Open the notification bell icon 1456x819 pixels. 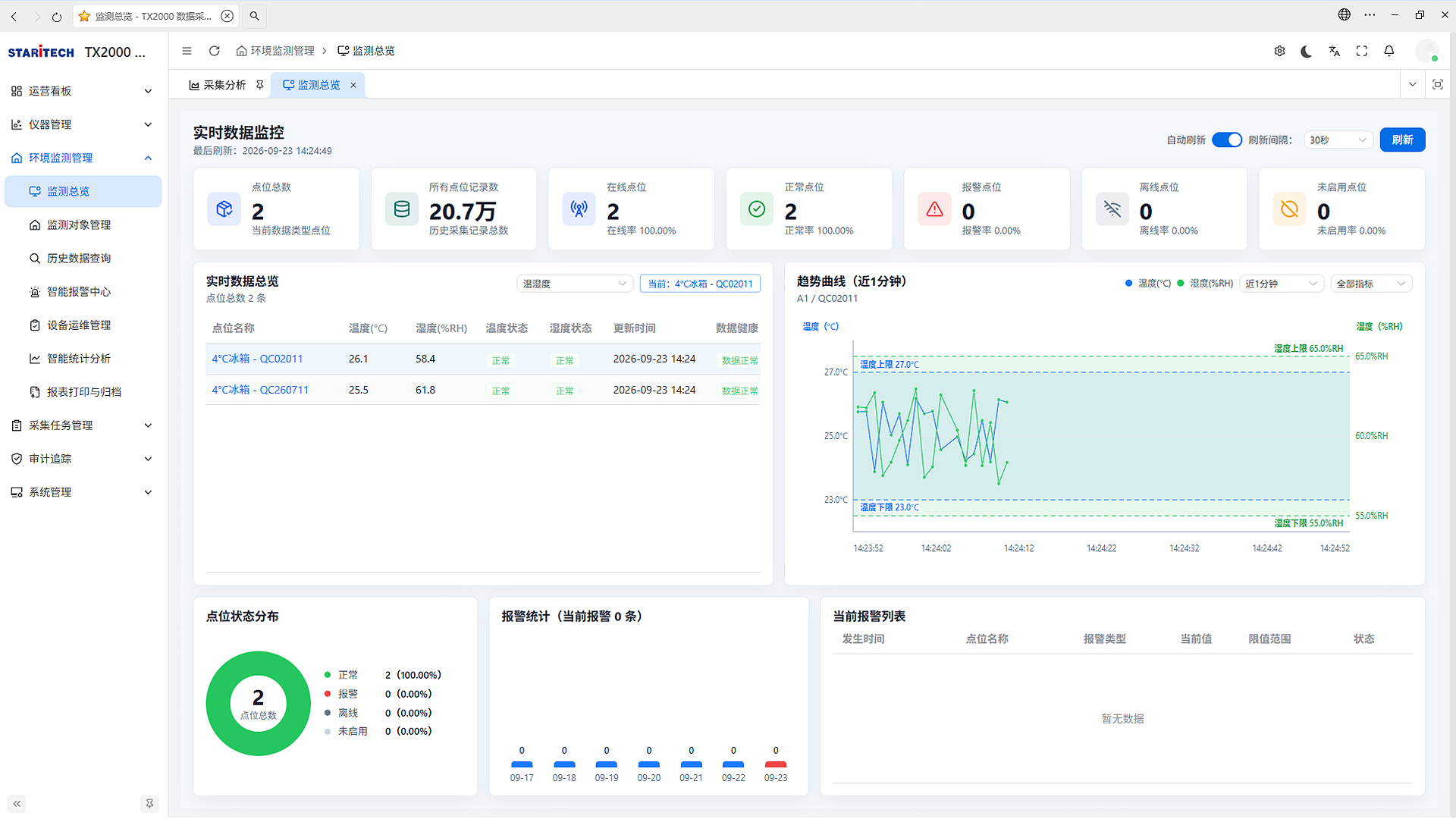pyautogui.click(x=1389, y=51)
